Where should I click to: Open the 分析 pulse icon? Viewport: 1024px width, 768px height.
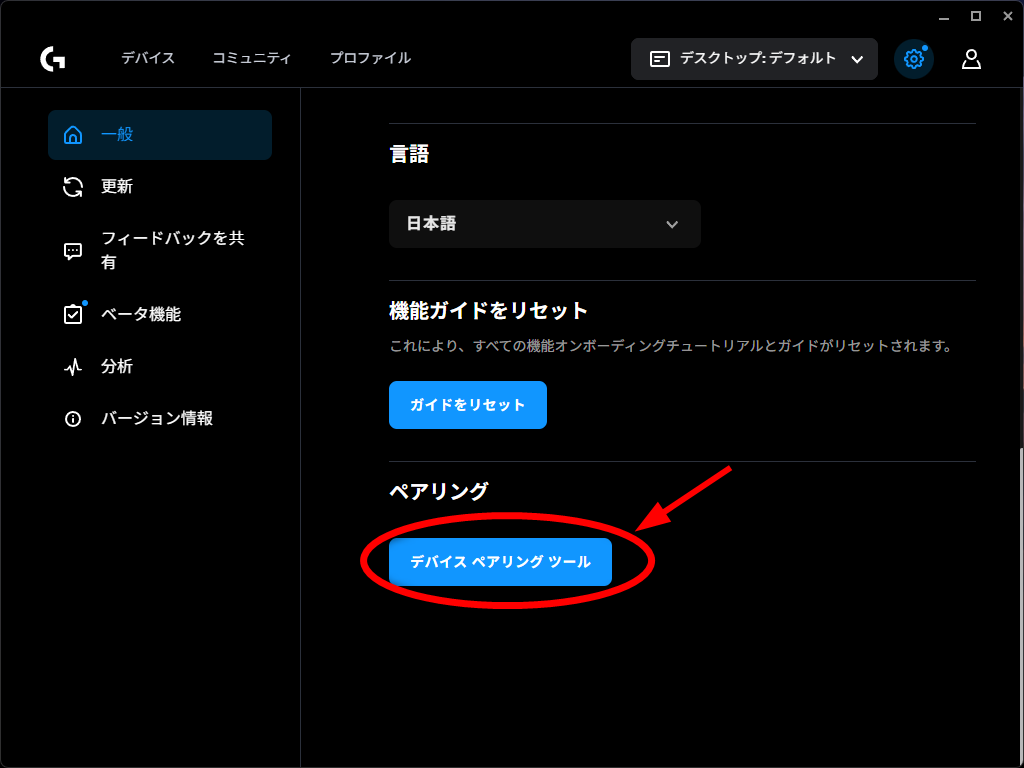click(x=73, y=367)
